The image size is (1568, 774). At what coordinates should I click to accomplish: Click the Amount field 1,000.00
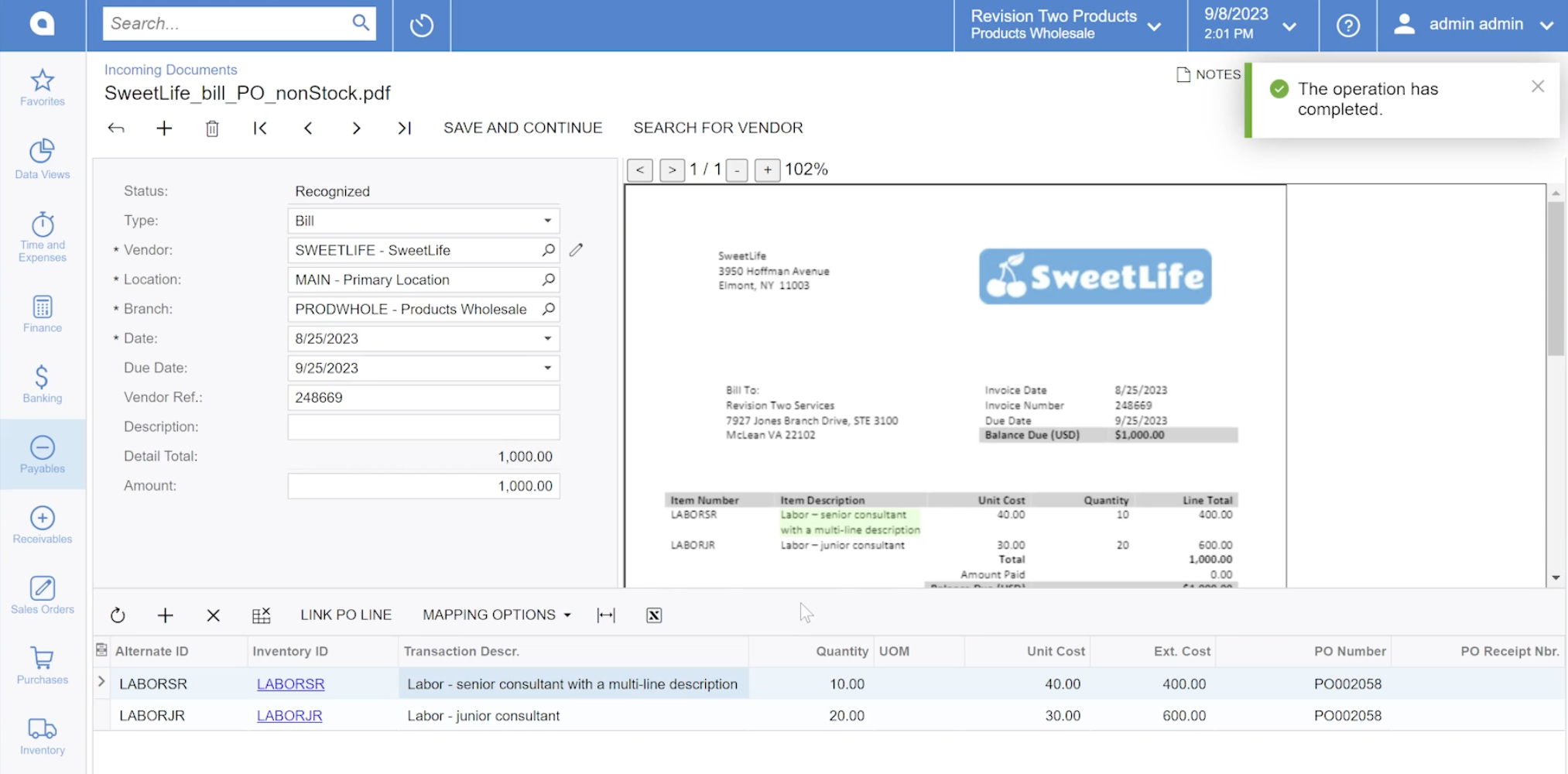pyautogui.click(x=423, y=485)
